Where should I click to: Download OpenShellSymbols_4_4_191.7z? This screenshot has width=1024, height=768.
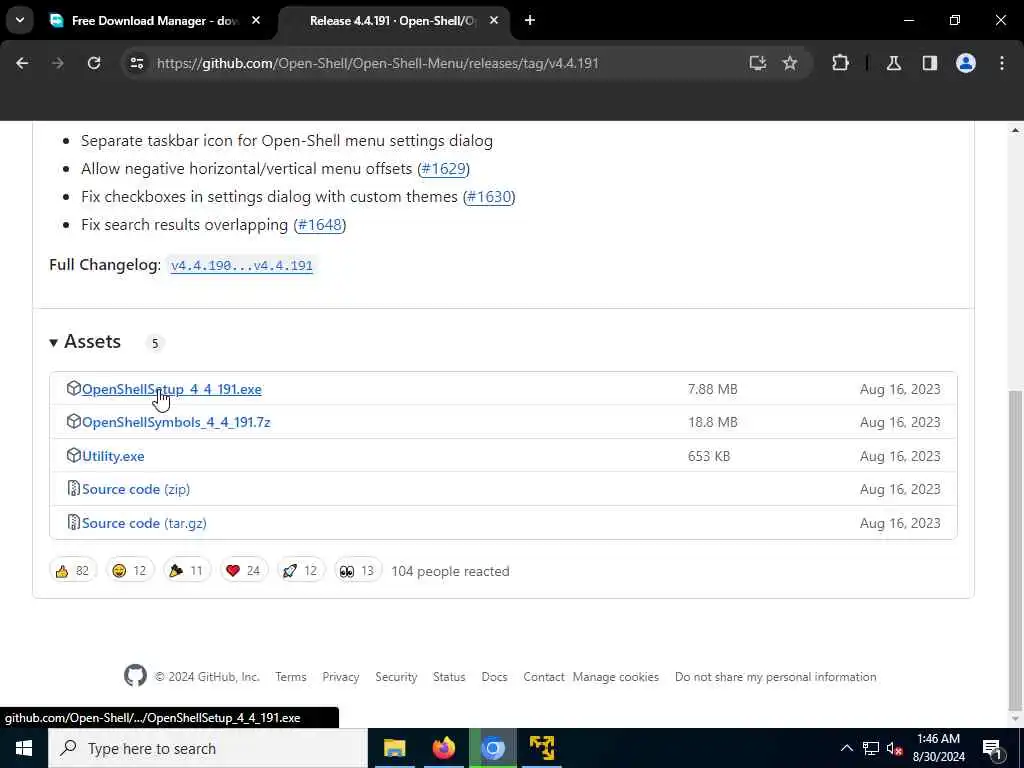pos(176,423)
